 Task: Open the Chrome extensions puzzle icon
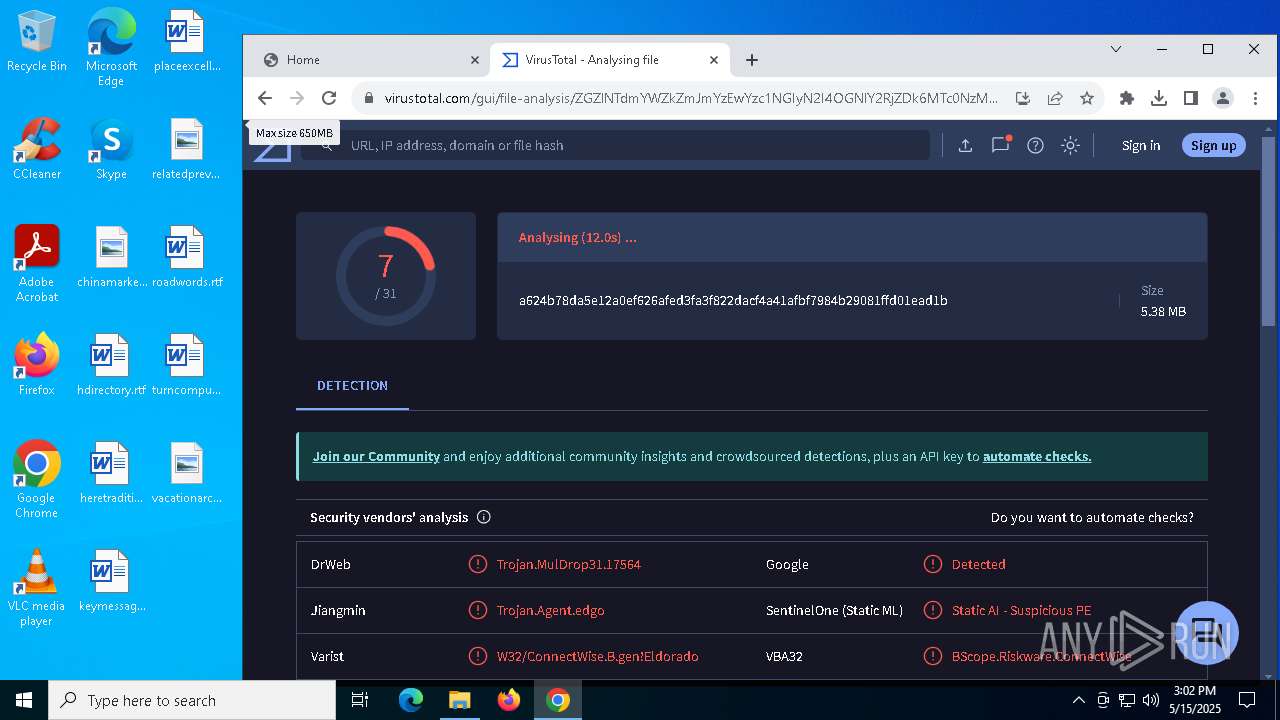(1127, 98)
